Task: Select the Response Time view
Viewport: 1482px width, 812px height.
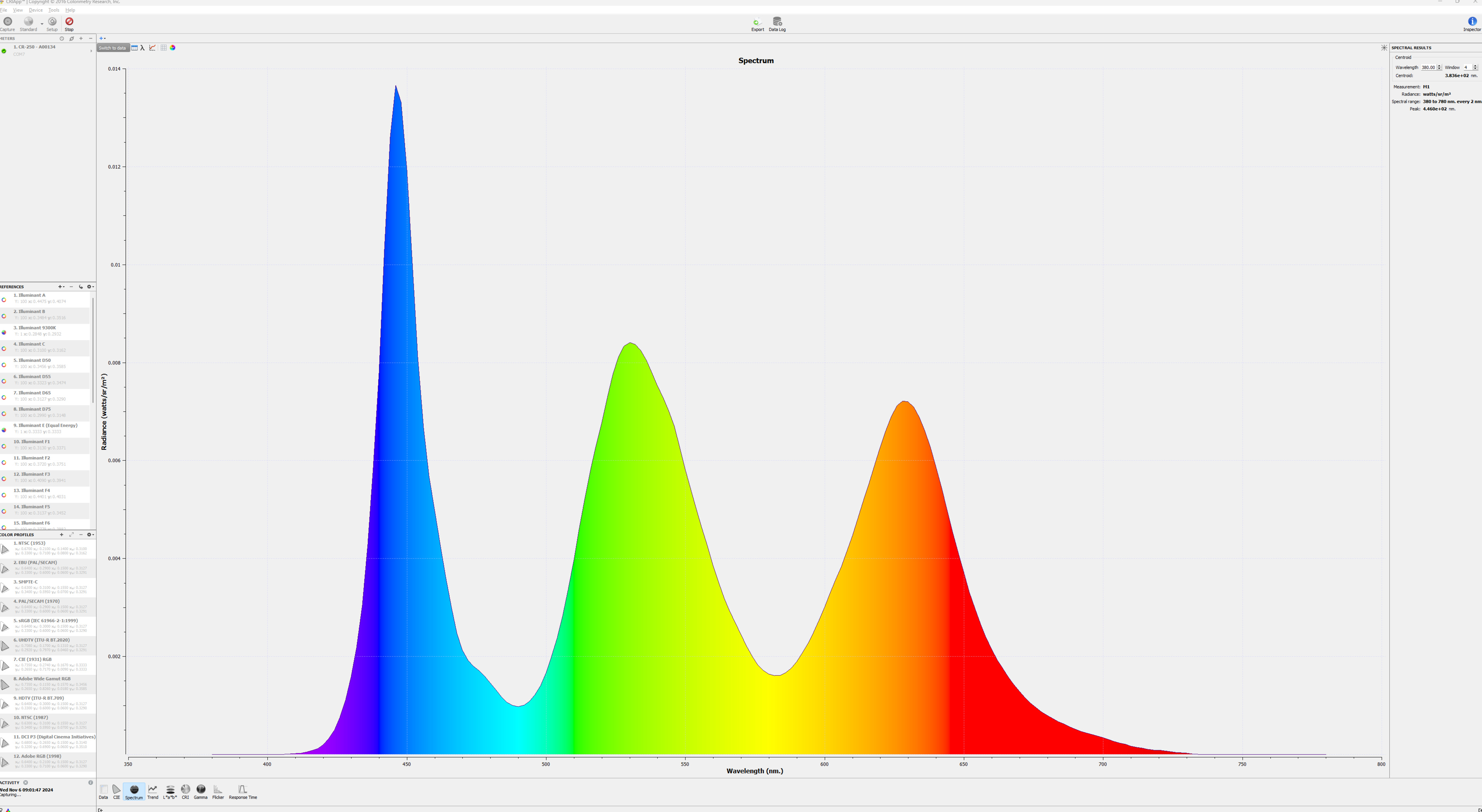Action: (x=242, y=791)
